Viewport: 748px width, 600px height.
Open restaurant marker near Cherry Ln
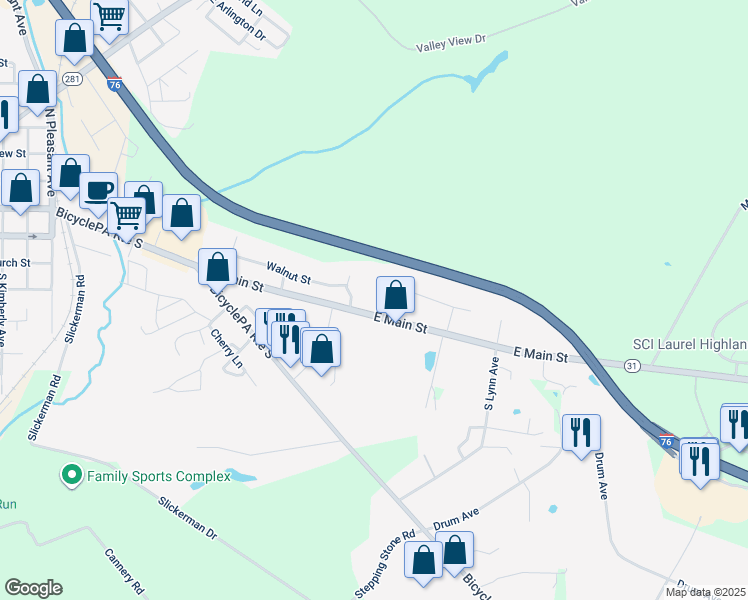(x=290, y=341)
